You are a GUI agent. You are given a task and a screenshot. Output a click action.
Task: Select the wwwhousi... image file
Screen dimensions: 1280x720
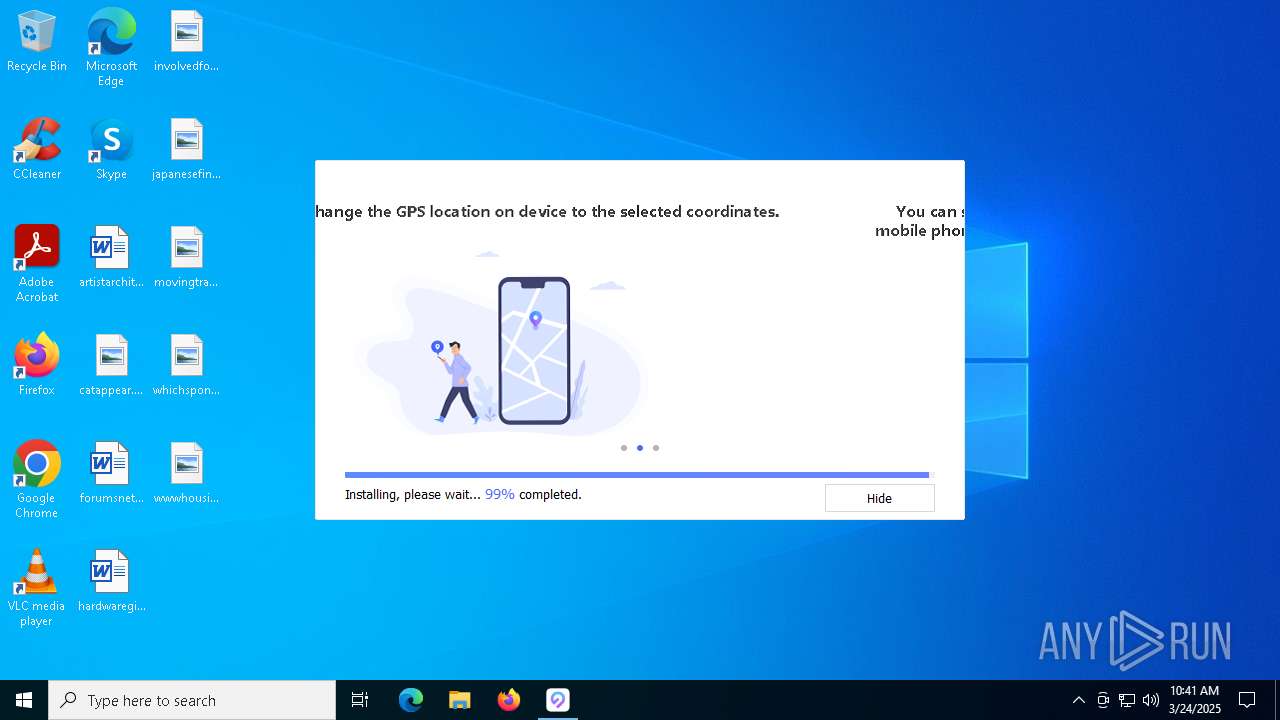point(186,474)
